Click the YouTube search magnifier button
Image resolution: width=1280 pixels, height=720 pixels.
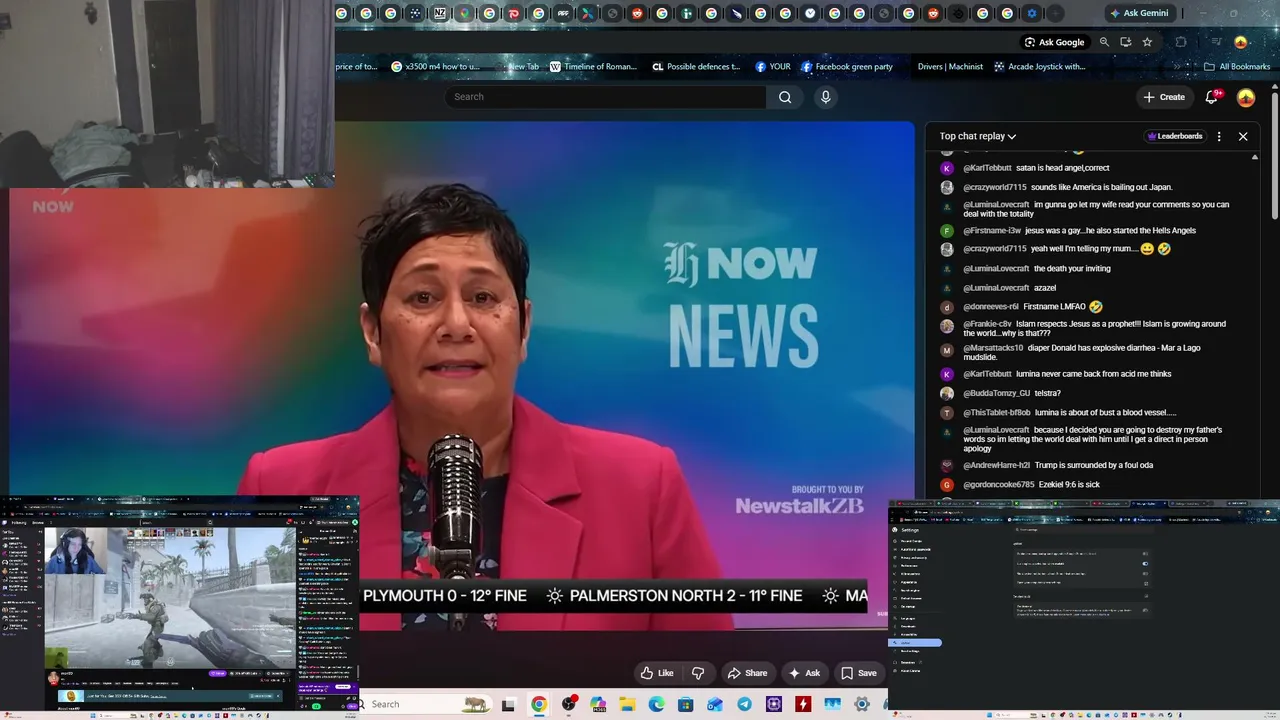(x=785, y=97)
